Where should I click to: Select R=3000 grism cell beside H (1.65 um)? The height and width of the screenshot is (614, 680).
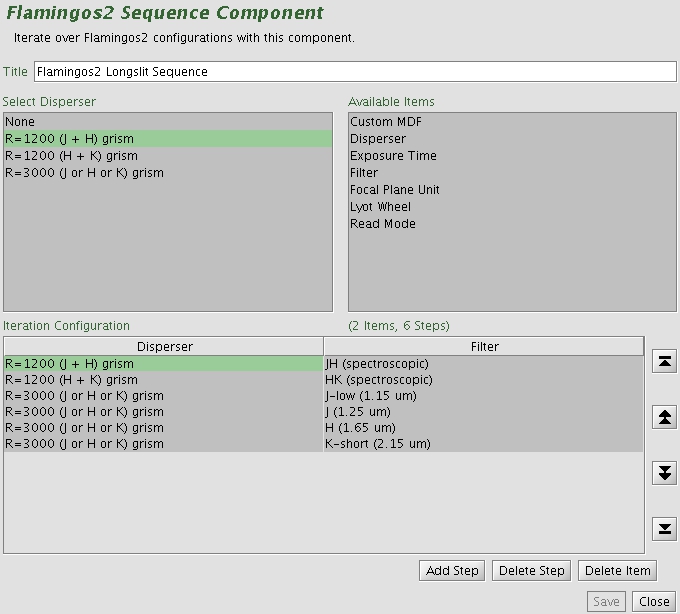(x=163, y=428)
